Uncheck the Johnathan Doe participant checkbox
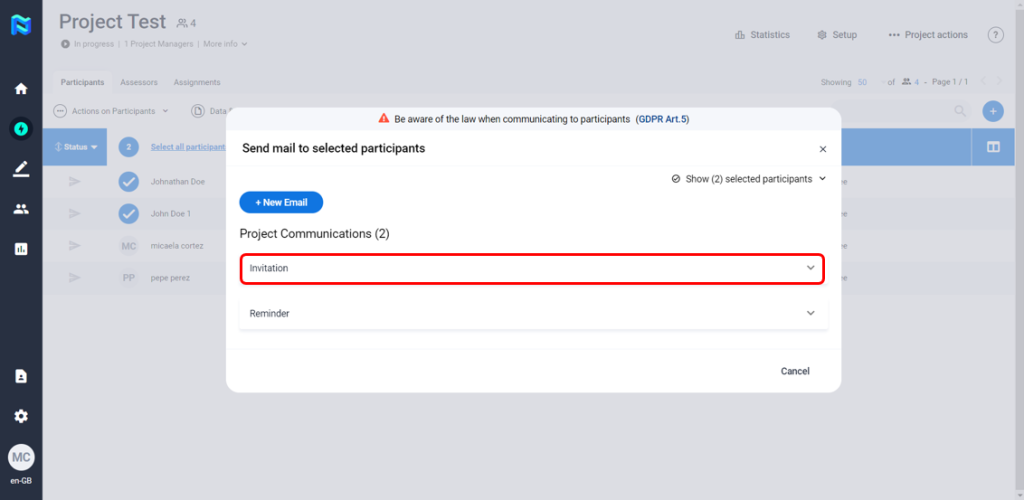 click(128, 182)
